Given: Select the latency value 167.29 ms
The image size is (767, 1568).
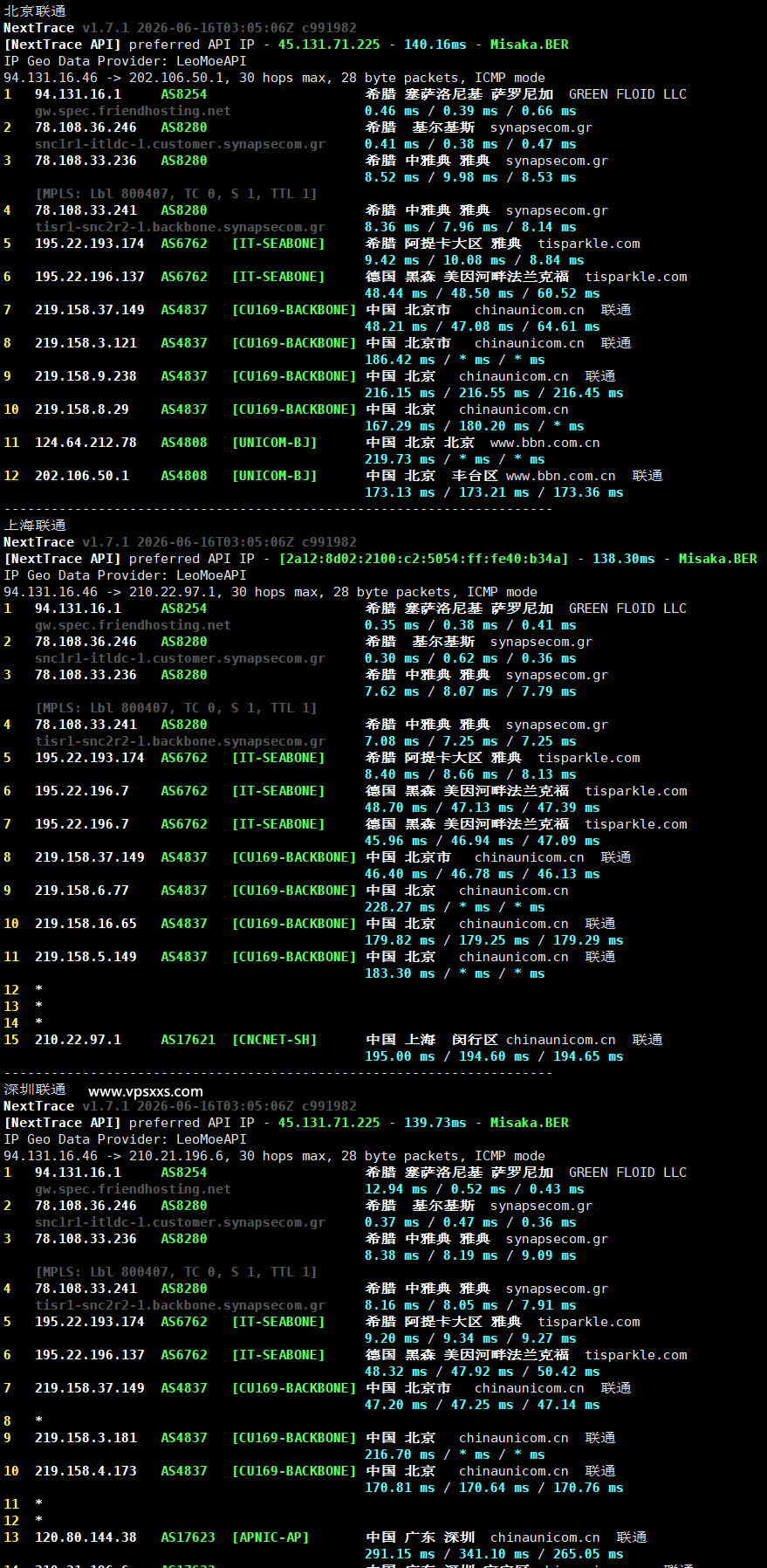Looking at the screenshot, I should pyautogui.click(x=400, y=426).
